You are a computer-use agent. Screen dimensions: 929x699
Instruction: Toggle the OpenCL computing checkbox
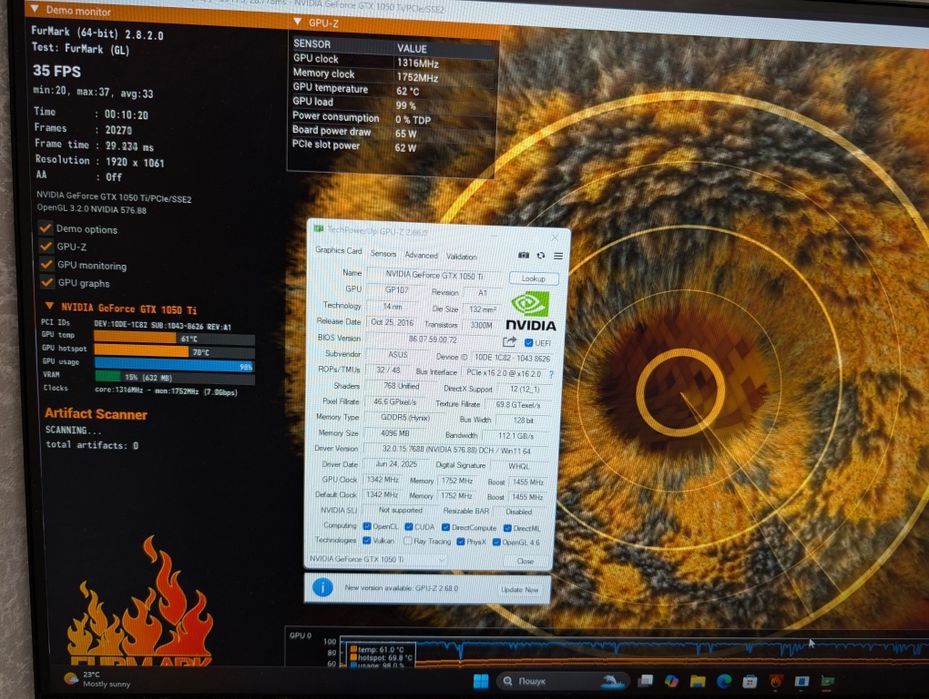(367, 526)
